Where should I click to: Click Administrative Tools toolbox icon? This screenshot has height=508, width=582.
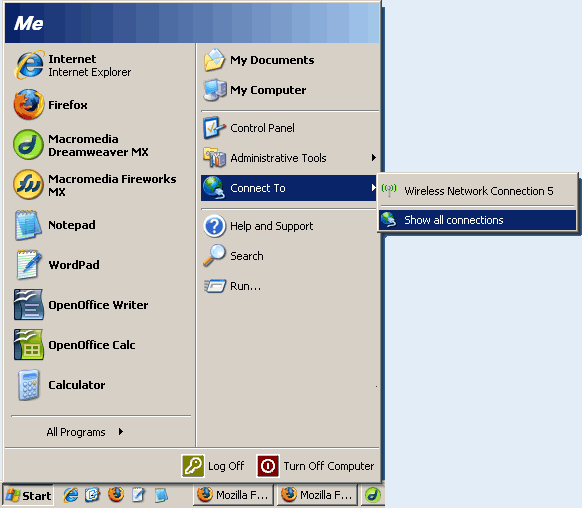(214, 158)
